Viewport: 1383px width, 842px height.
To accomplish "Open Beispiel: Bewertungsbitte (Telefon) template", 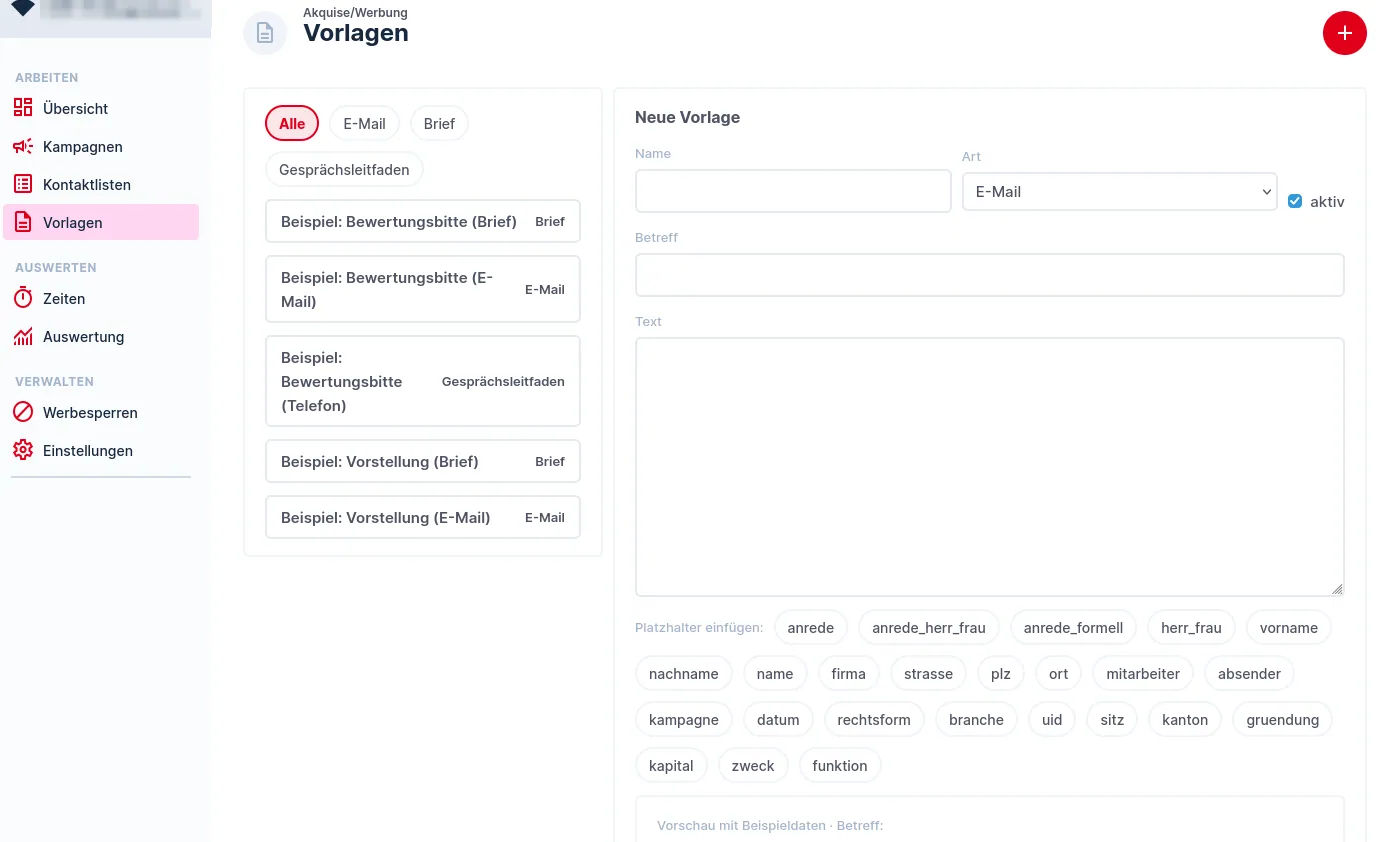I will point(423,381).
